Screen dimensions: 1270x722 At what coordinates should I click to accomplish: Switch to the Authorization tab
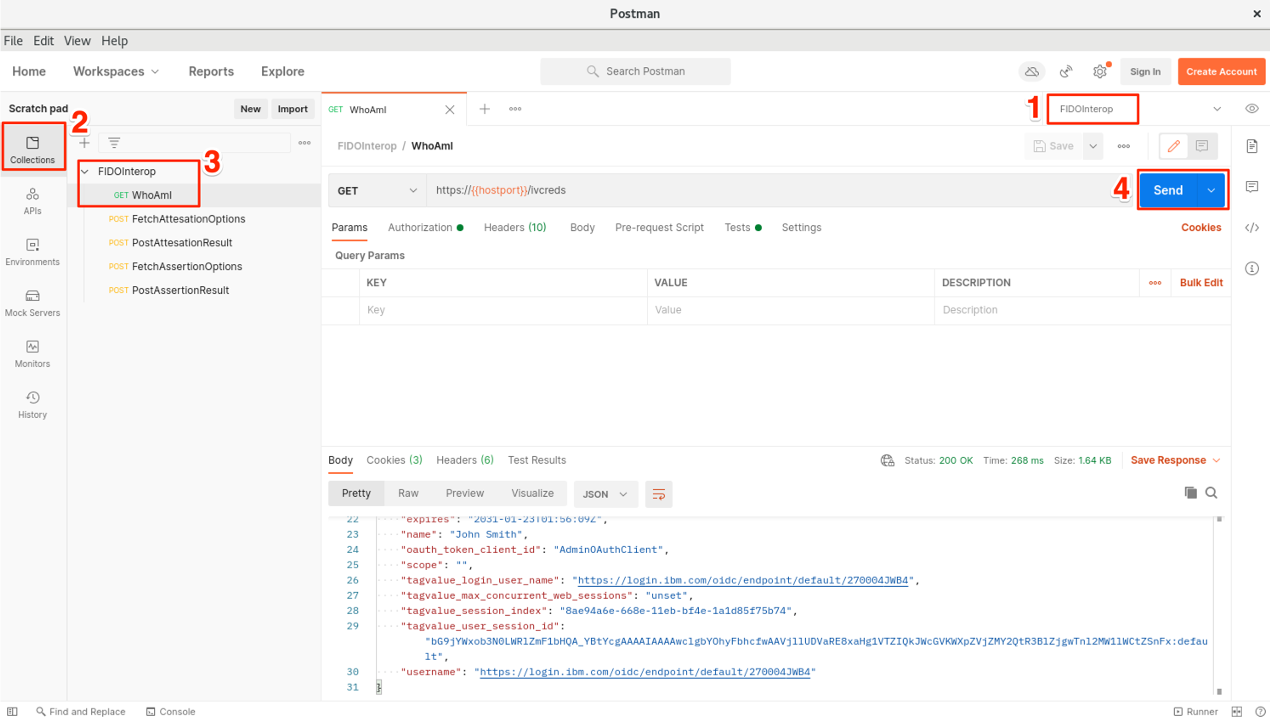click(425, 228)
